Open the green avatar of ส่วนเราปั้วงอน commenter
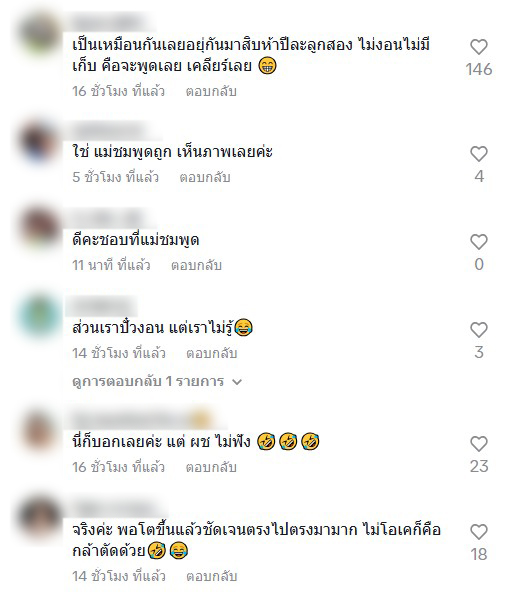 [x=39, y=316]
